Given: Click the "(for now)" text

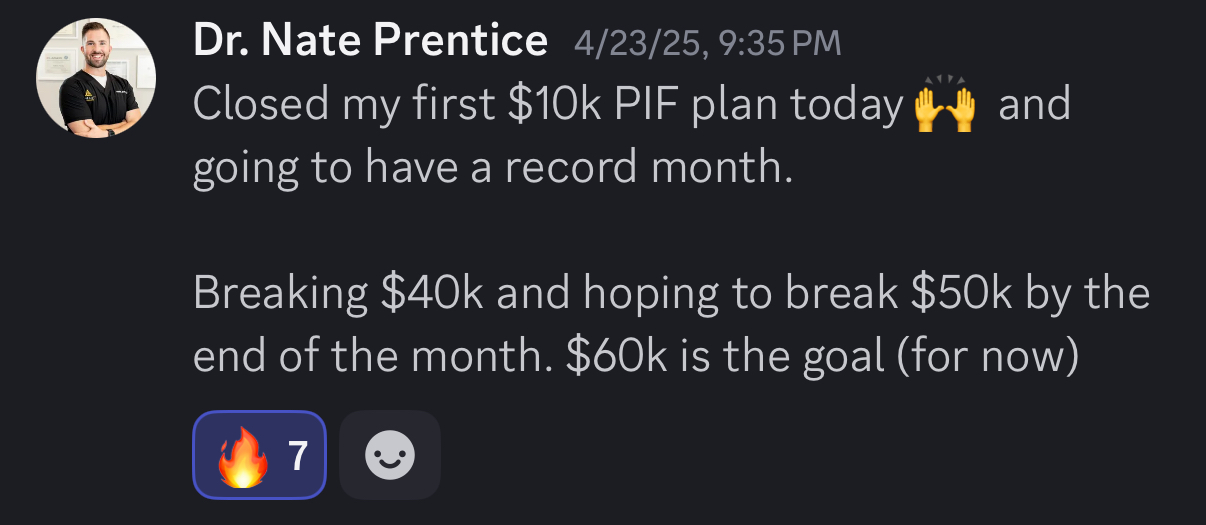Looking at the screenshot, I should point(988,356).
